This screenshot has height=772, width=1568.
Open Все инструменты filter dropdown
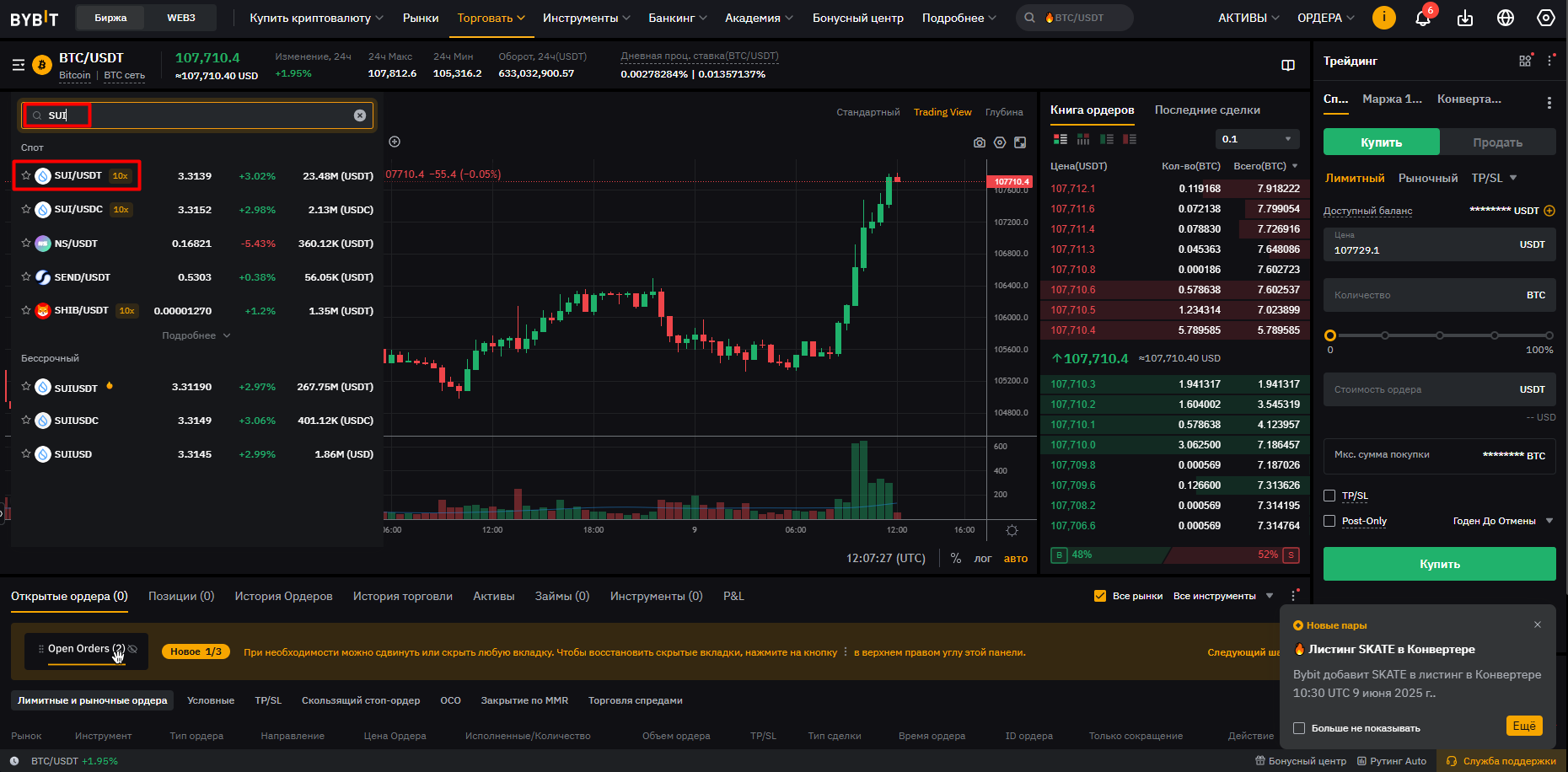(x=1223, y=596)
